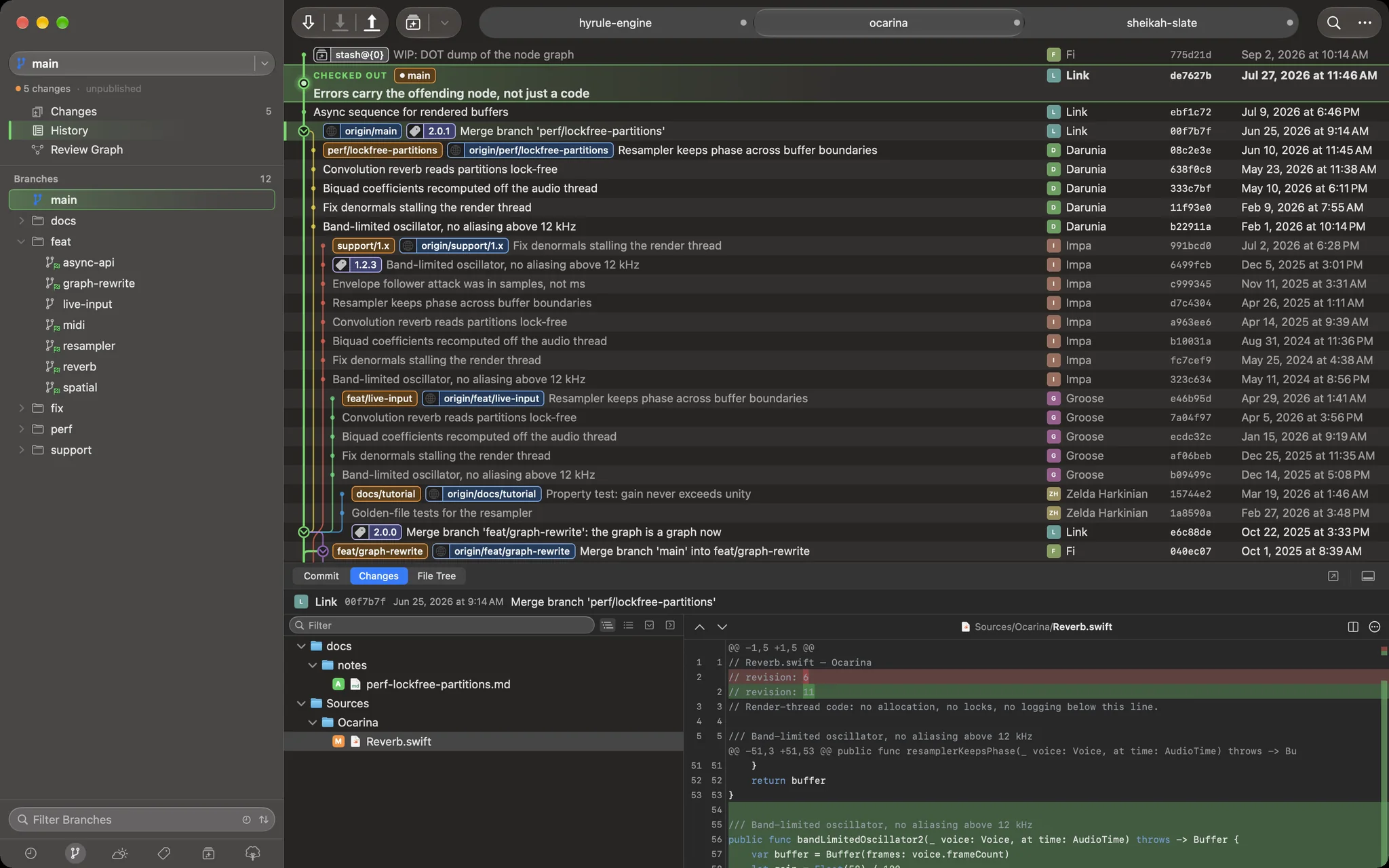This screenshot has height=868, width=1389.
Task: Open the more options ellipsis in toolbar
Action: 1365,22
